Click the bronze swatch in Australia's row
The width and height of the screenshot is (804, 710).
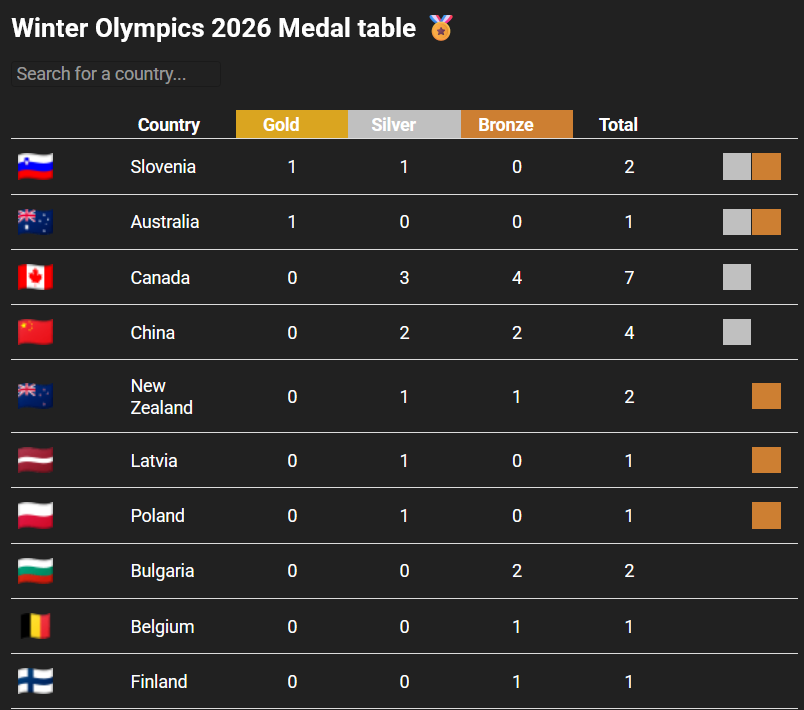click(766, 222)
